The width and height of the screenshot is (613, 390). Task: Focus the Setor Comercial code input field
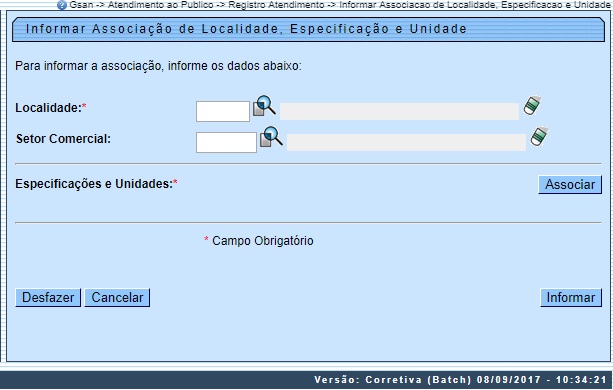(226, 142)
